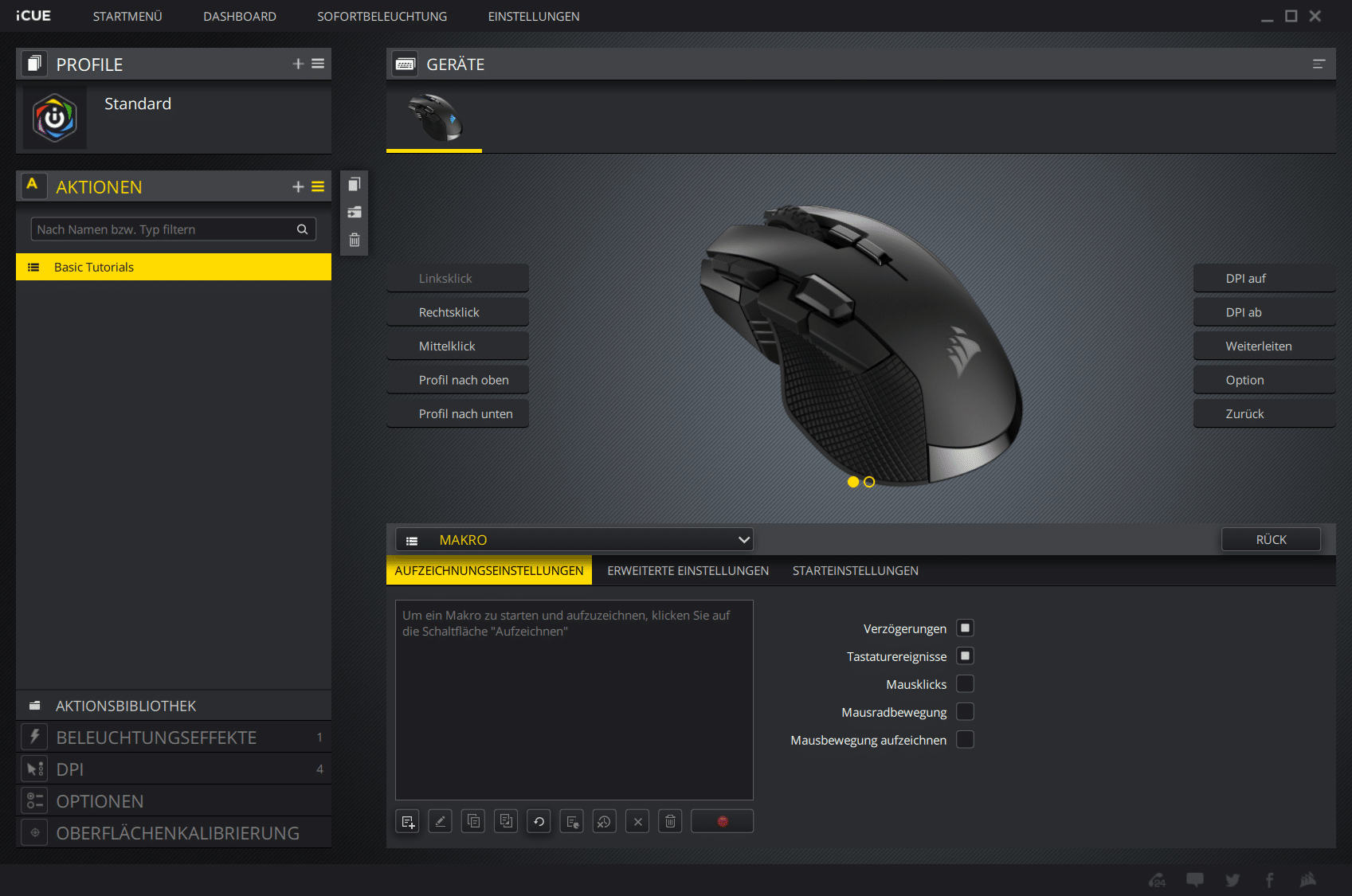The width and height of the screenshot is (1352, 896).
Task: Enable the Mausklicks checkbox
Action: (965, 684)
